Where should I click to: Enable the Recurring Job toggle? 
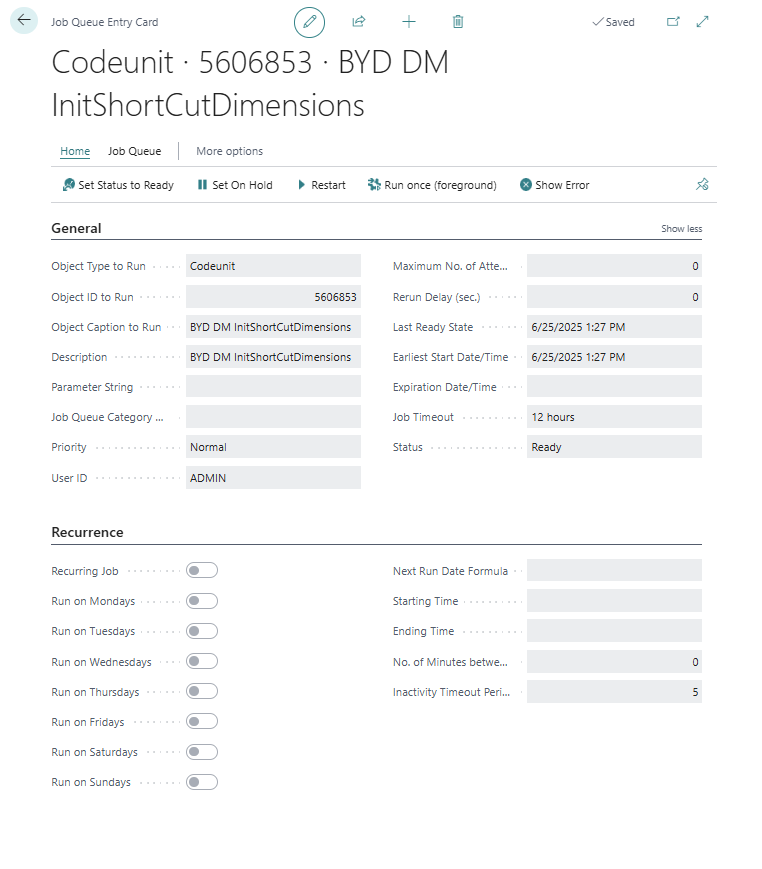[x=201, y=571]
